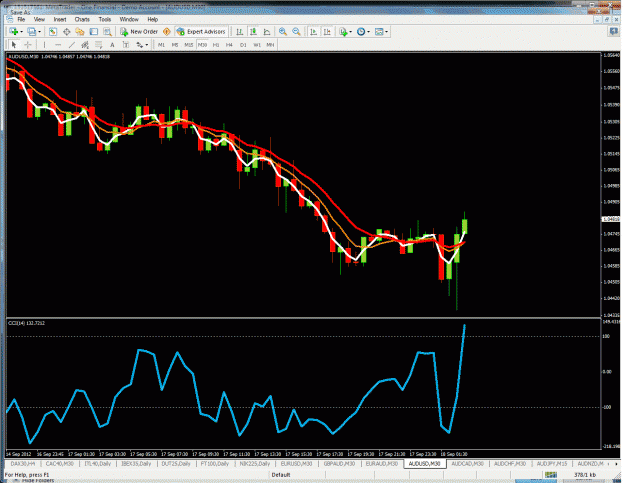Set timeframe to H4
The width and height of the screenshot is (625, 483).
point(229,45)
